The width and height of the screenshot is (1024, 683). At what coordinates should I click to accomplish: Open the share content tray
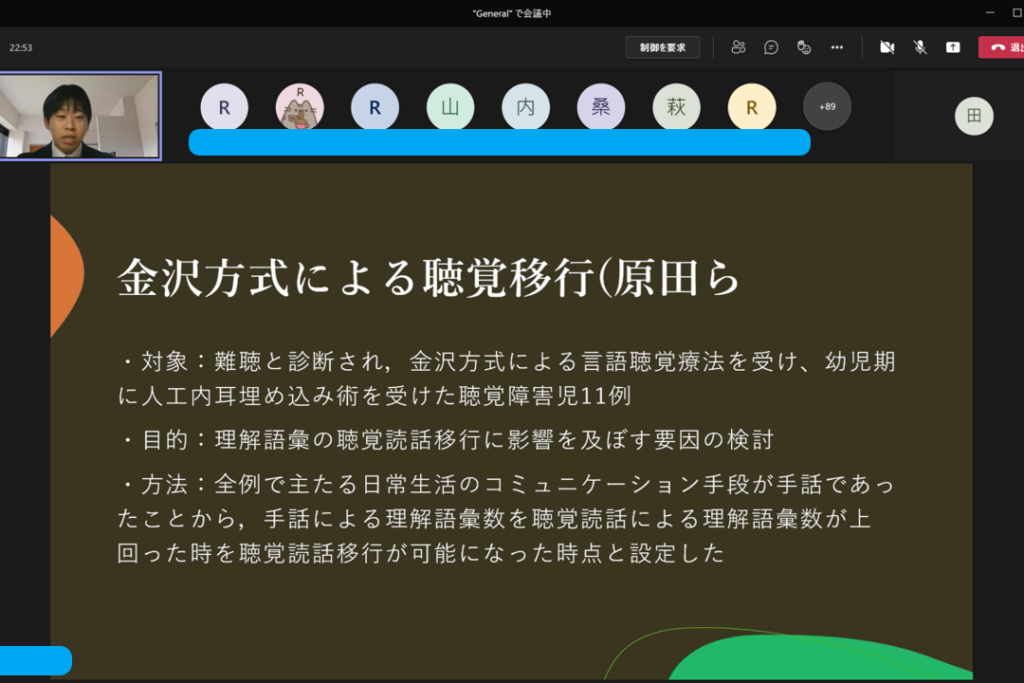[x=953, y=47]
